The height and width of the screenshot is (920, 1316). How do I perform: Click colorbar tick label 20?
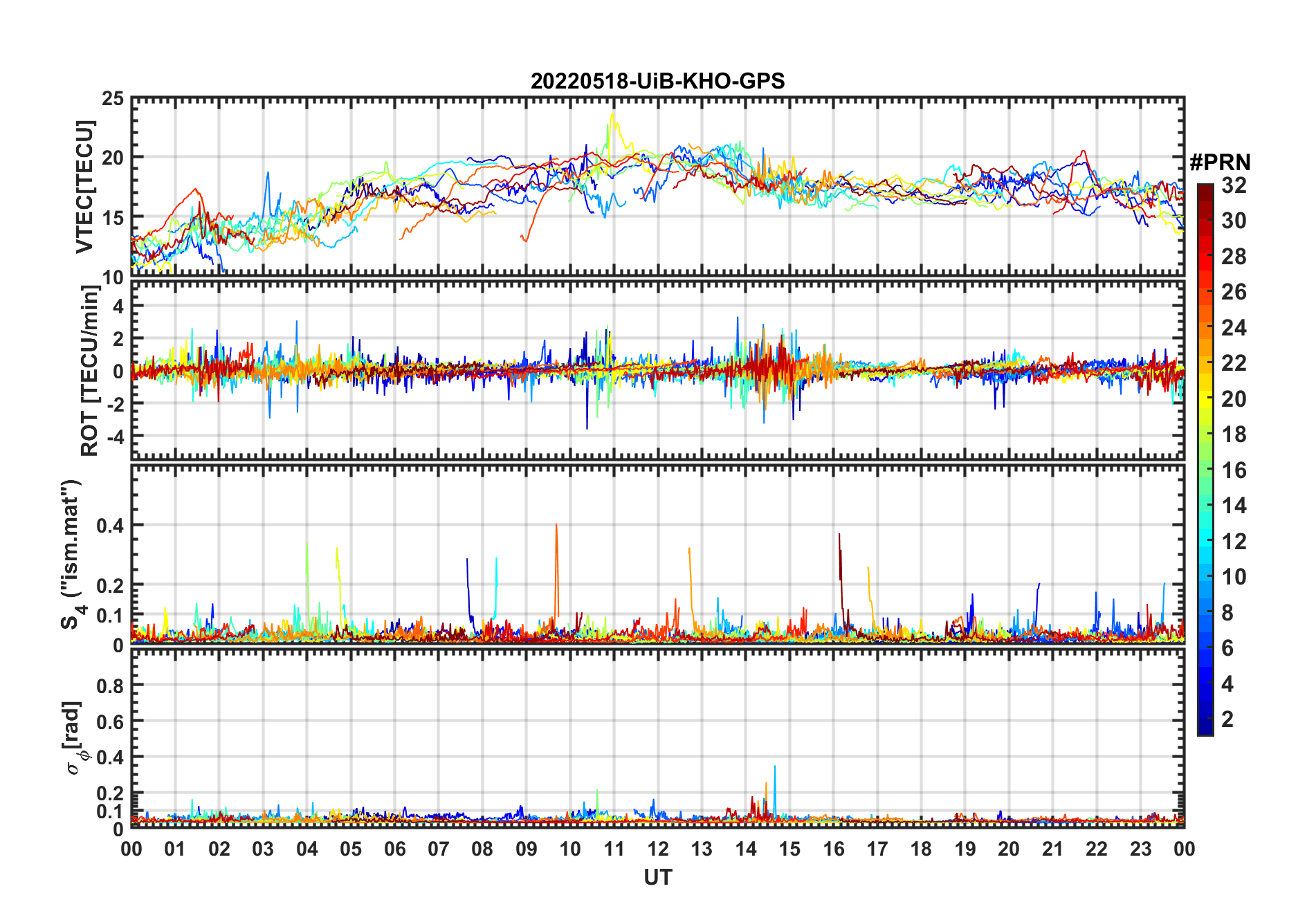pyautogui.click(x=1234, y=399)
